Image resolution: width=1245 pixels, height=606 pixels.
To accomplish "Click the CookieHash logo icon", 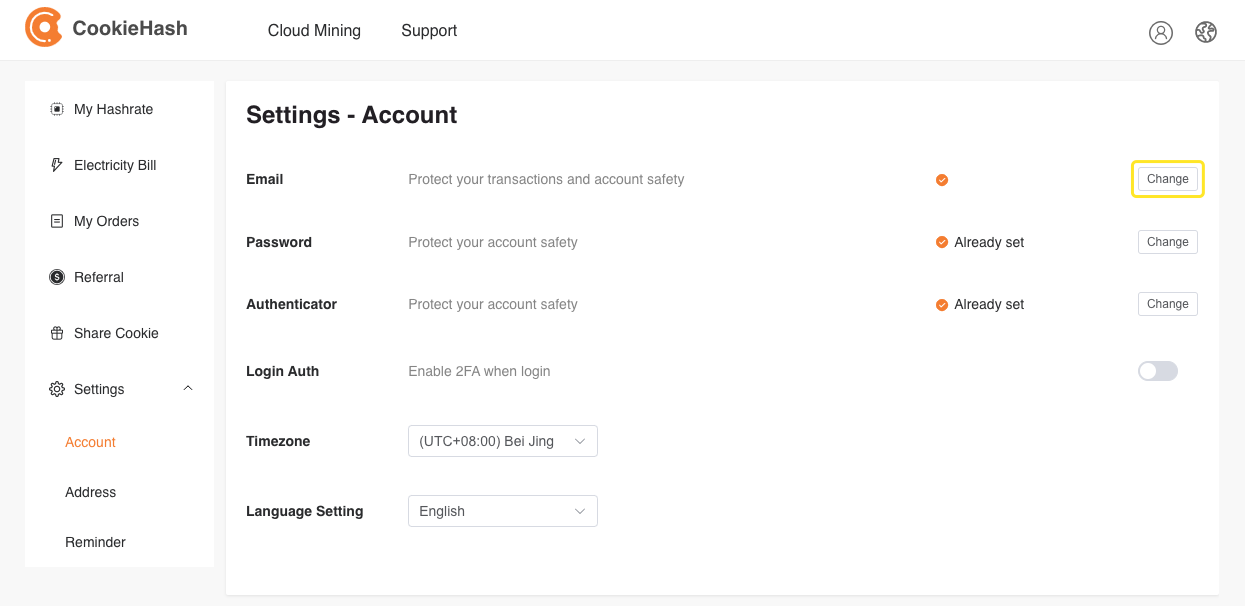I will point(44,28).
